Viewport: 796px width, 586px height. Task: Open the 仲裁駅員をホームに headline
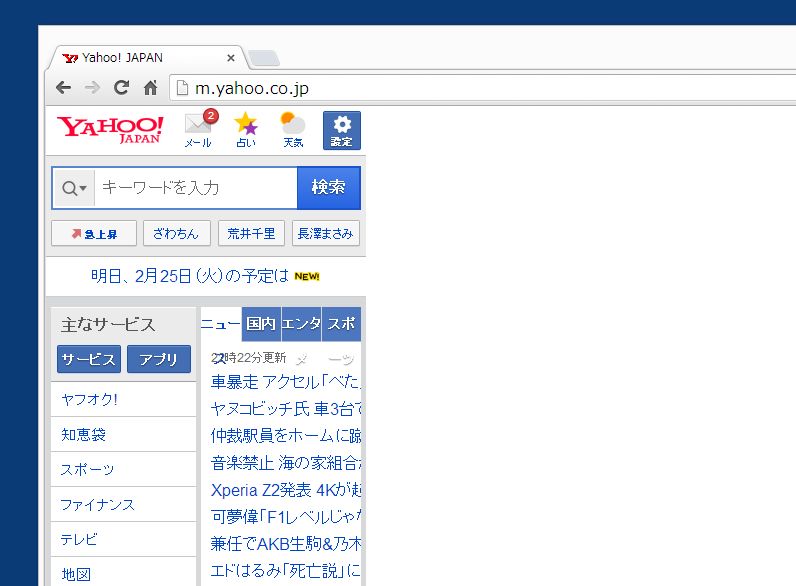pyautogui.click(x=285, y=436)
